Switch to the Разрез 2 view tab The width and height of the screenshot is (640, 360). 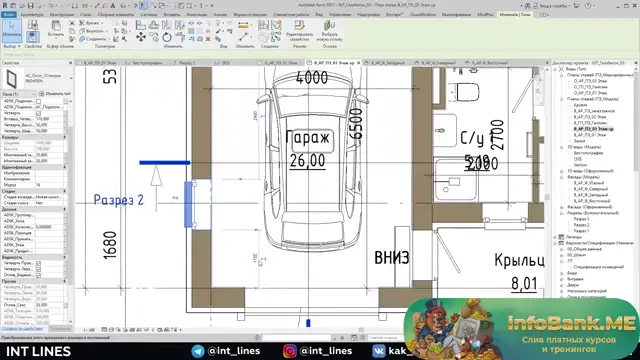[187, 63]
